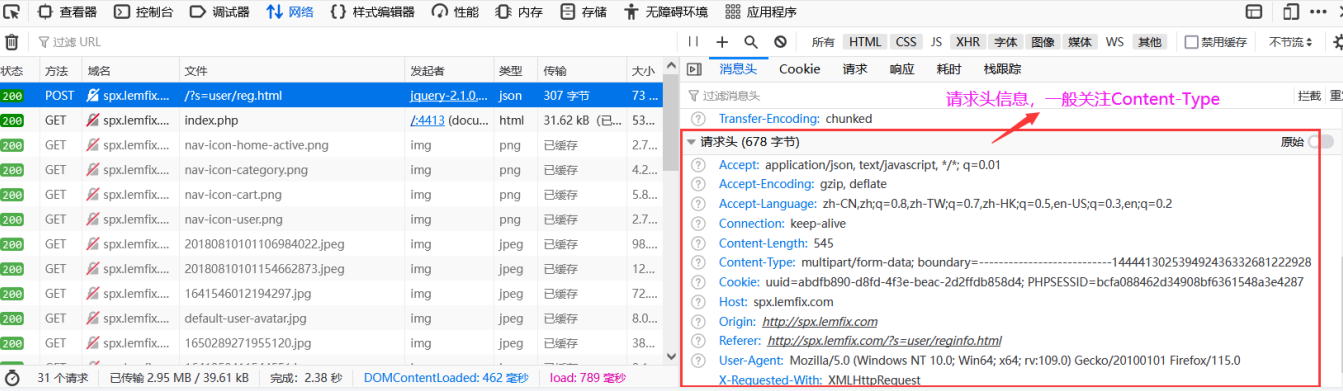
Task: Click help icon beside Transfer-Encoding header
Action: [x=698, y=118]
